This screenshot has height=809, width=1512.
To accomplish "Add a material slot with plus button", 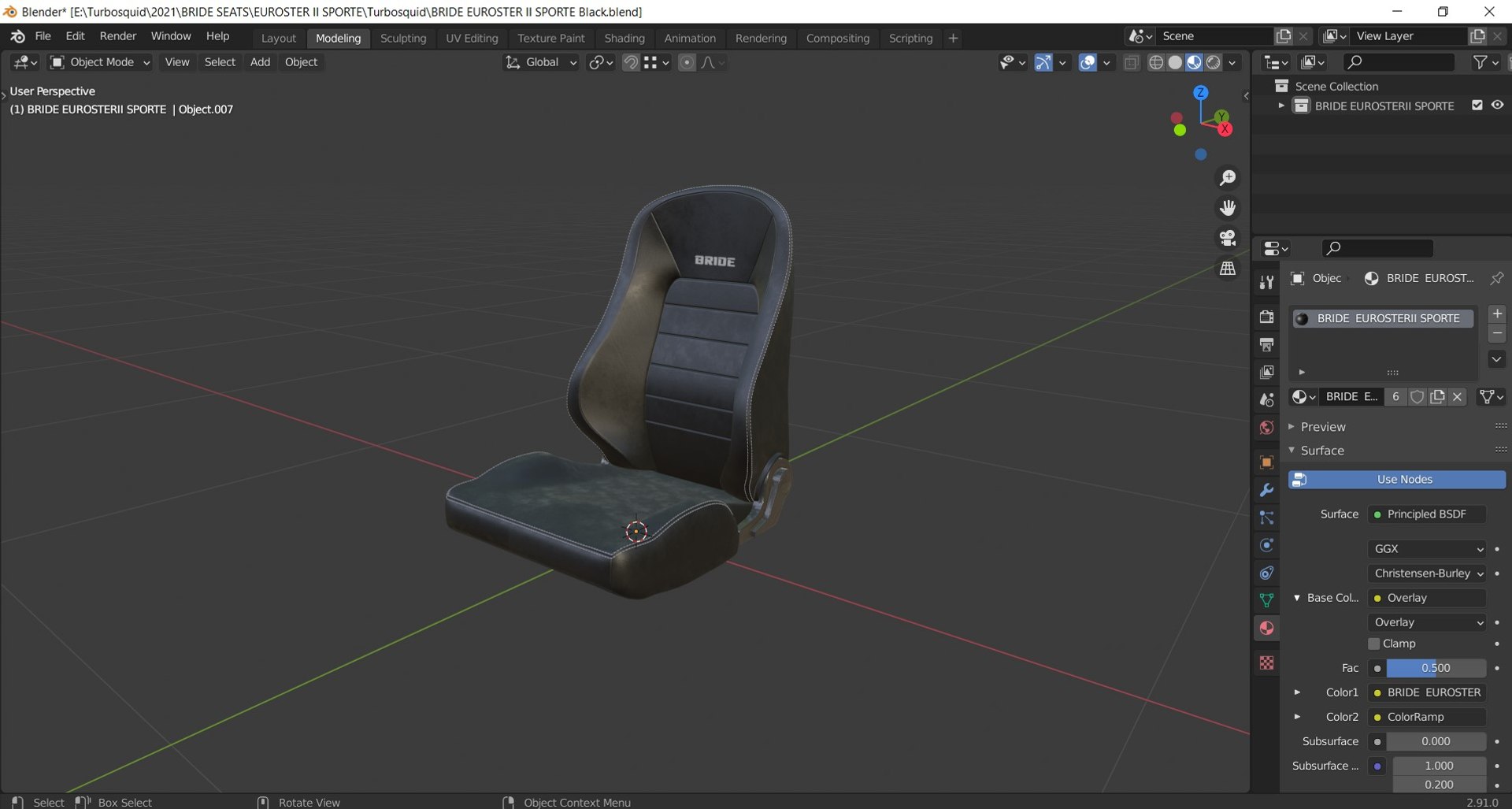I will coord(1497,314).
